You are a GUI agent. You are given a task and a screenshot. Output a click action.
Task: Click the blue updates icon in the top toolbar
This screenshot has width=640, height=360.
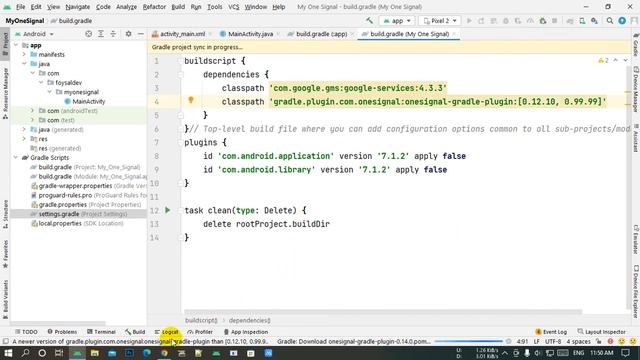[x=622, y=20]
